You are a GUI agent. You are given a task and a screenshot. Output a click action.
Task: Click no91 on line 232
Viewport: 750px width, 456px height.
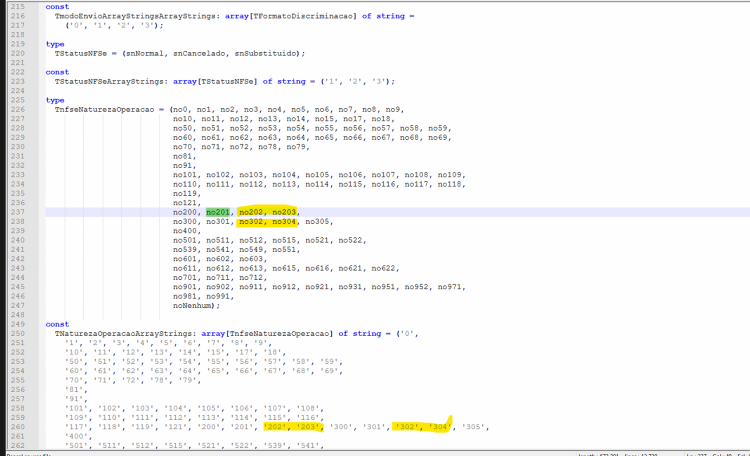(x=182, y=166)
